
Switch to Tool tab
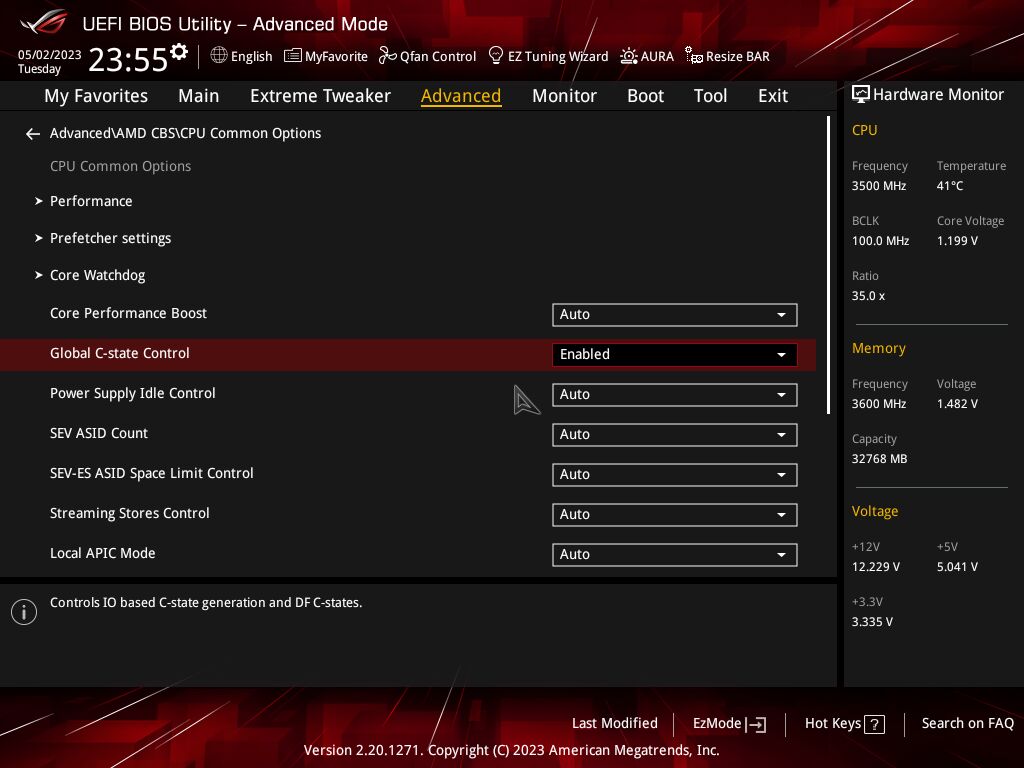[710, 96]
